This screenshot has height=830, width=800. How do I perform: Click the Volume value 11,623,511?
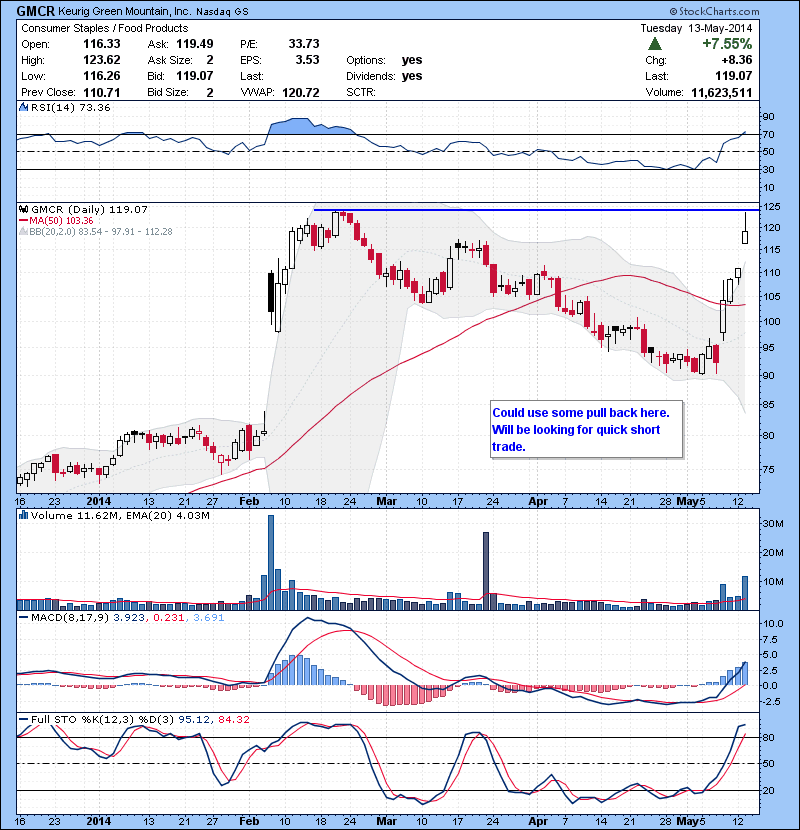722,93
